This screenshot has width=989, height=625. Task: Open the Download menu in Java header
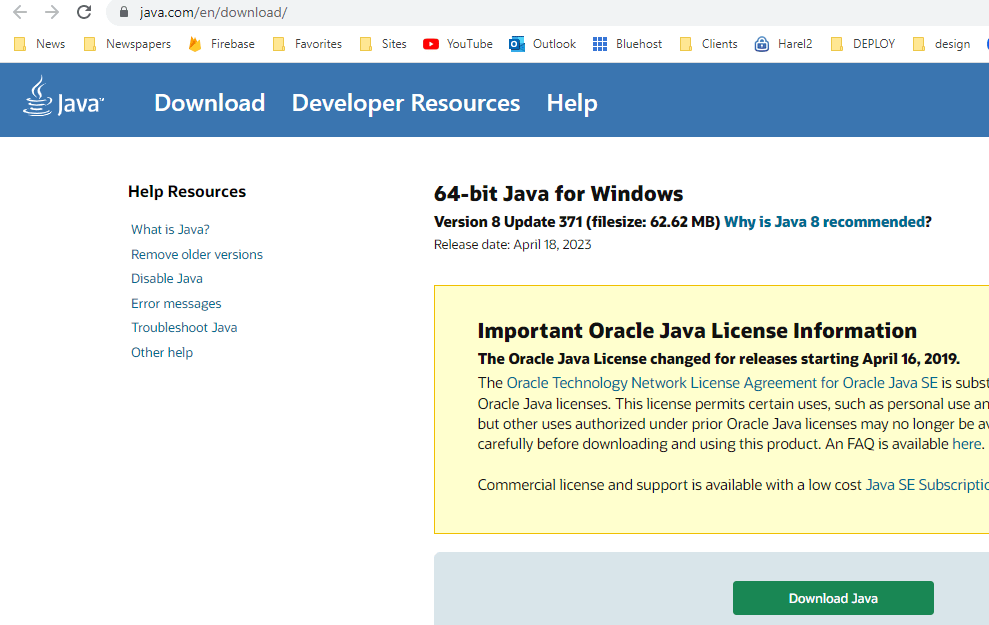209,103
